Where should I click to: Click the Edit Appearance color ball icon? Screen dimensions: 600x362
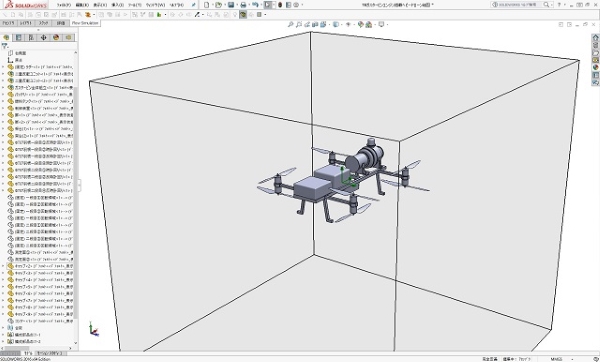[x=360, y=24]
